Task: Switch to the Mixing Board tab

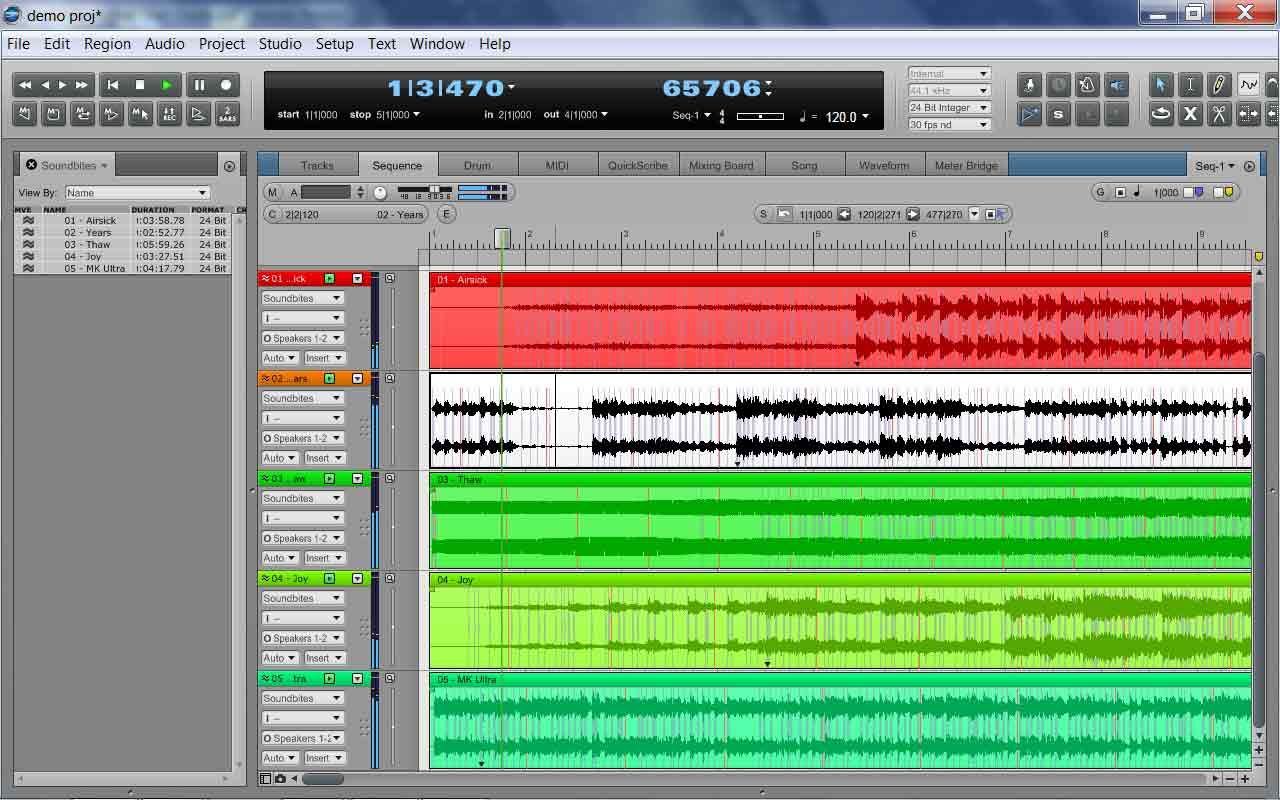Action: pos(722,164)
